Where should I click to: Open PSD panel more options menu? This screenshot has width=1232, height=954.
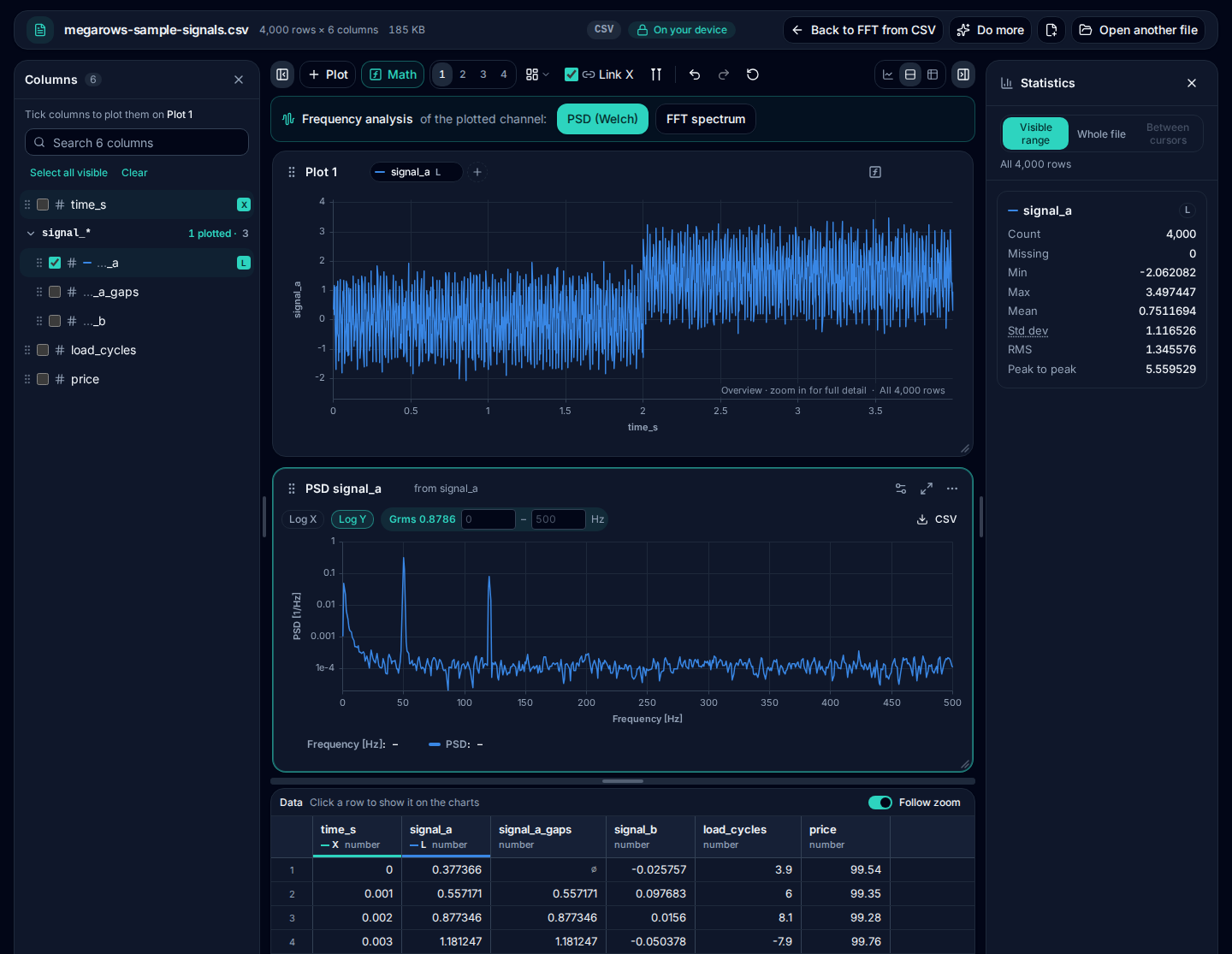952,489
